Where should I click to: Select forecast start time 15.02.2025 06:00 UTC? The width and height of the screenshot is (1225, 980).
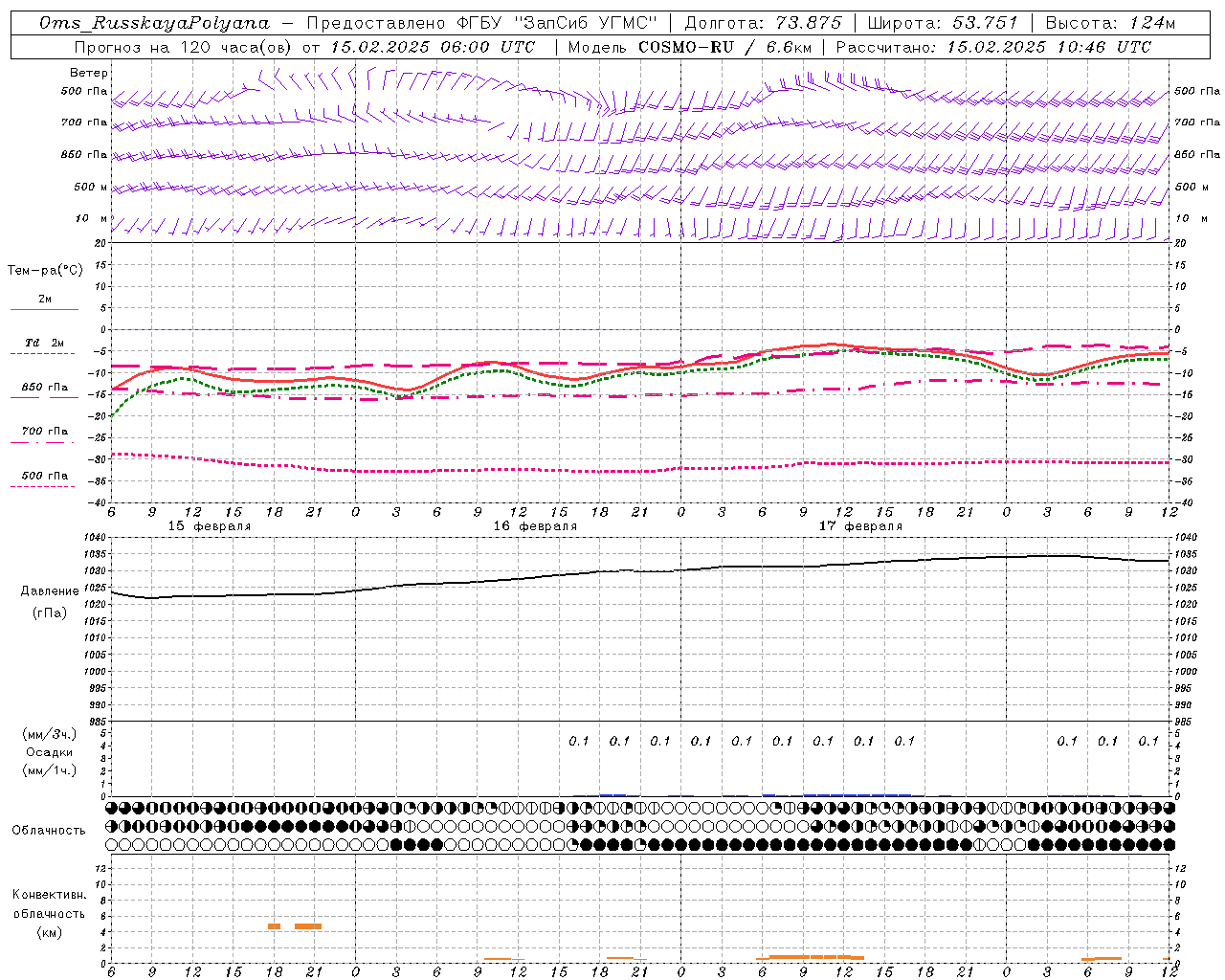click(433, 47)
